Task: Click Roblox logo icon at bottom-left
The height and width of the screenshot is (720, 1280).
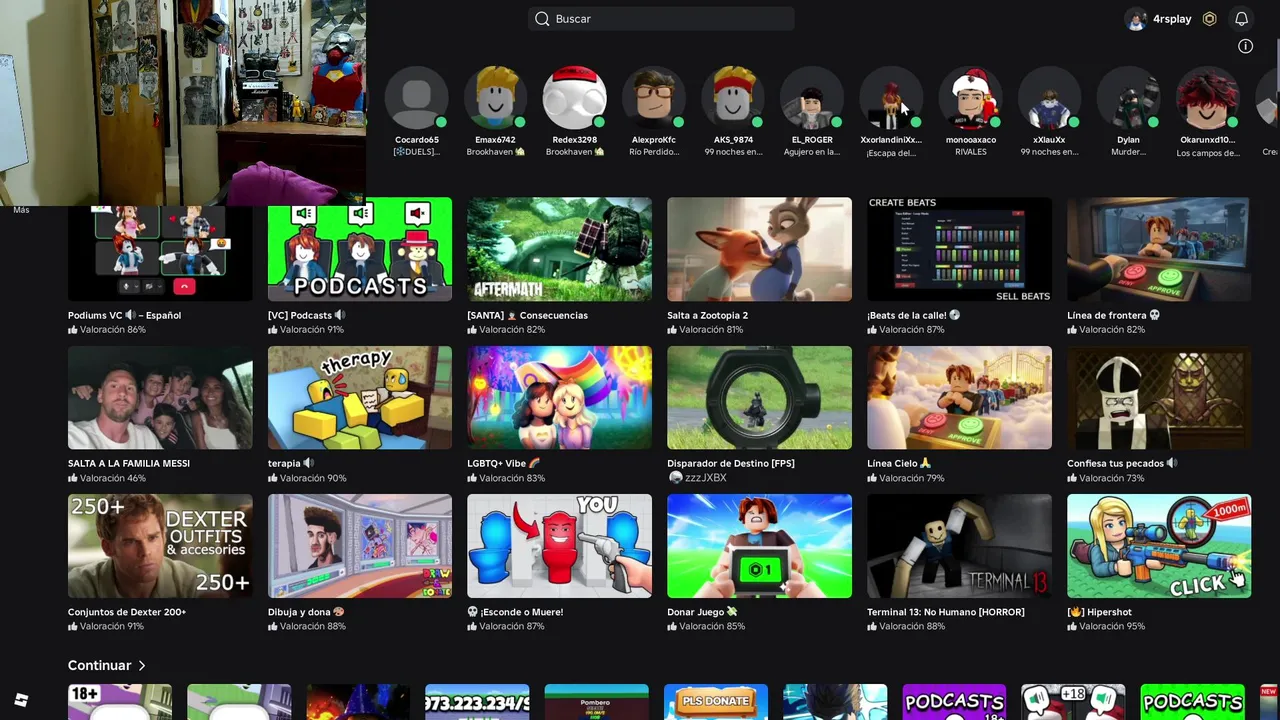Action: pos(21,700)
